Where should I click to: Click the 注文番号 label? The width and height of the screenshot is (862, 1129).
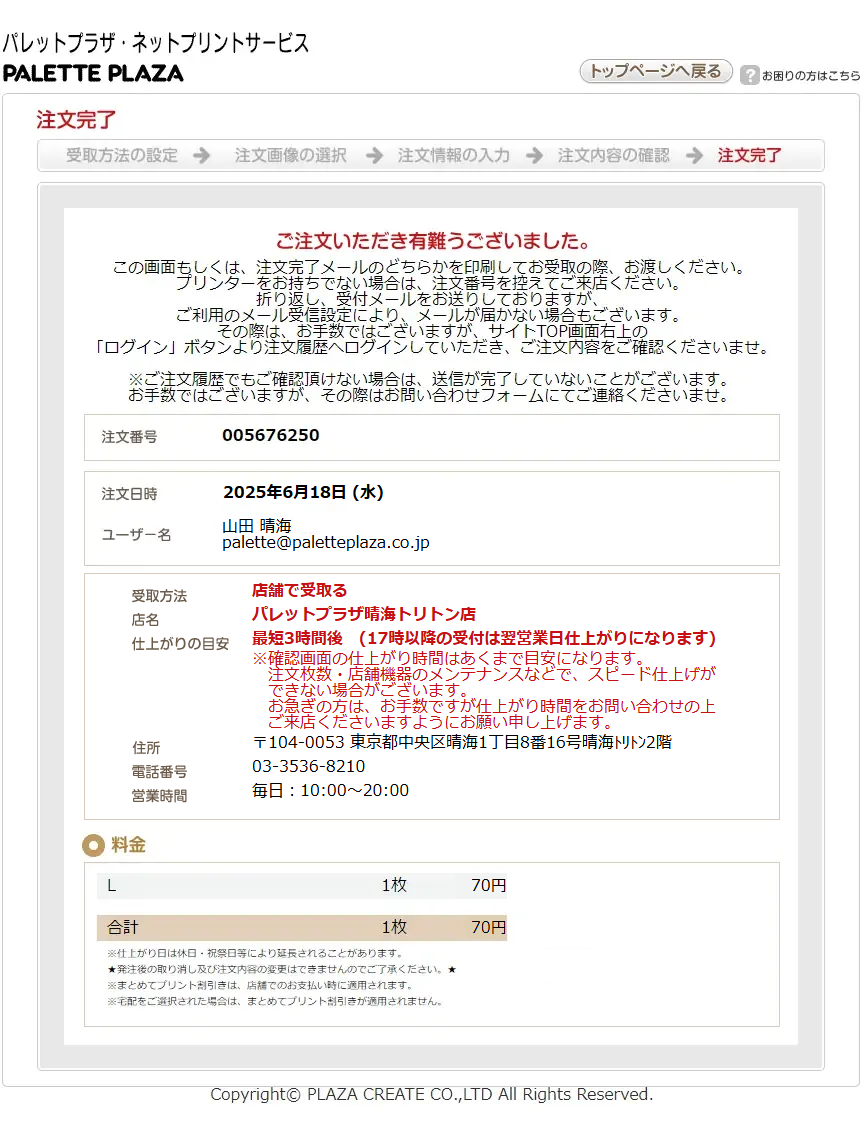(130, 437)
